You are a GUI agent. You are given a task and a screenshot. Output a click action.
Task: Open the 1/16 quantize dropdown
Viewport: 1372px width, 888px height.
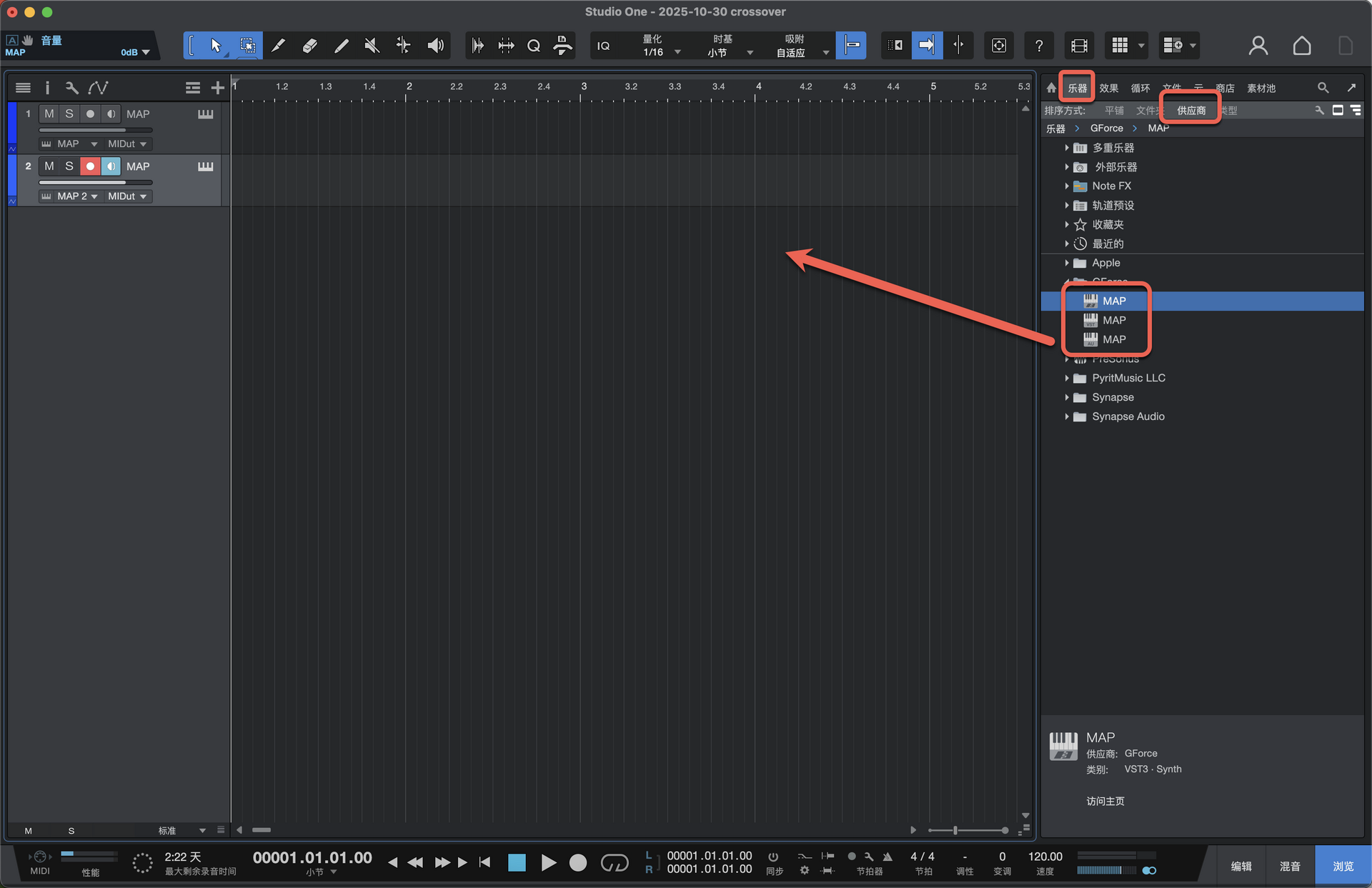(x=662, y=52)
